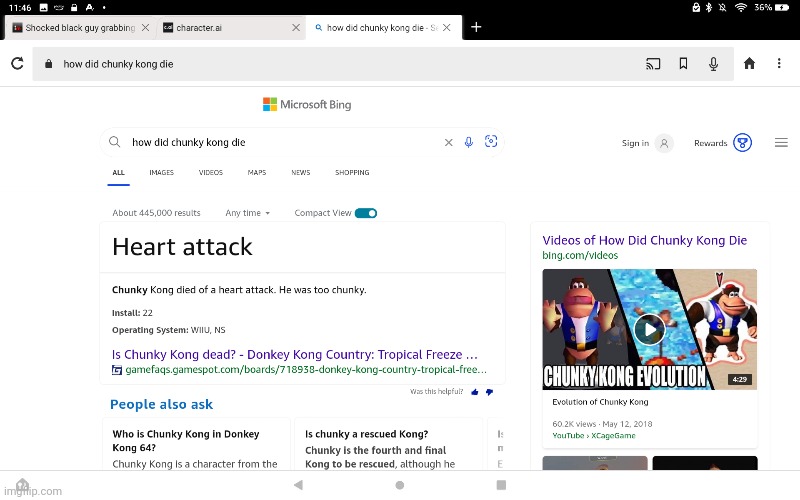Start Bing voice search microphone
Image resolution: width=800 pixels, height=500 pixels.
point(469,142)
